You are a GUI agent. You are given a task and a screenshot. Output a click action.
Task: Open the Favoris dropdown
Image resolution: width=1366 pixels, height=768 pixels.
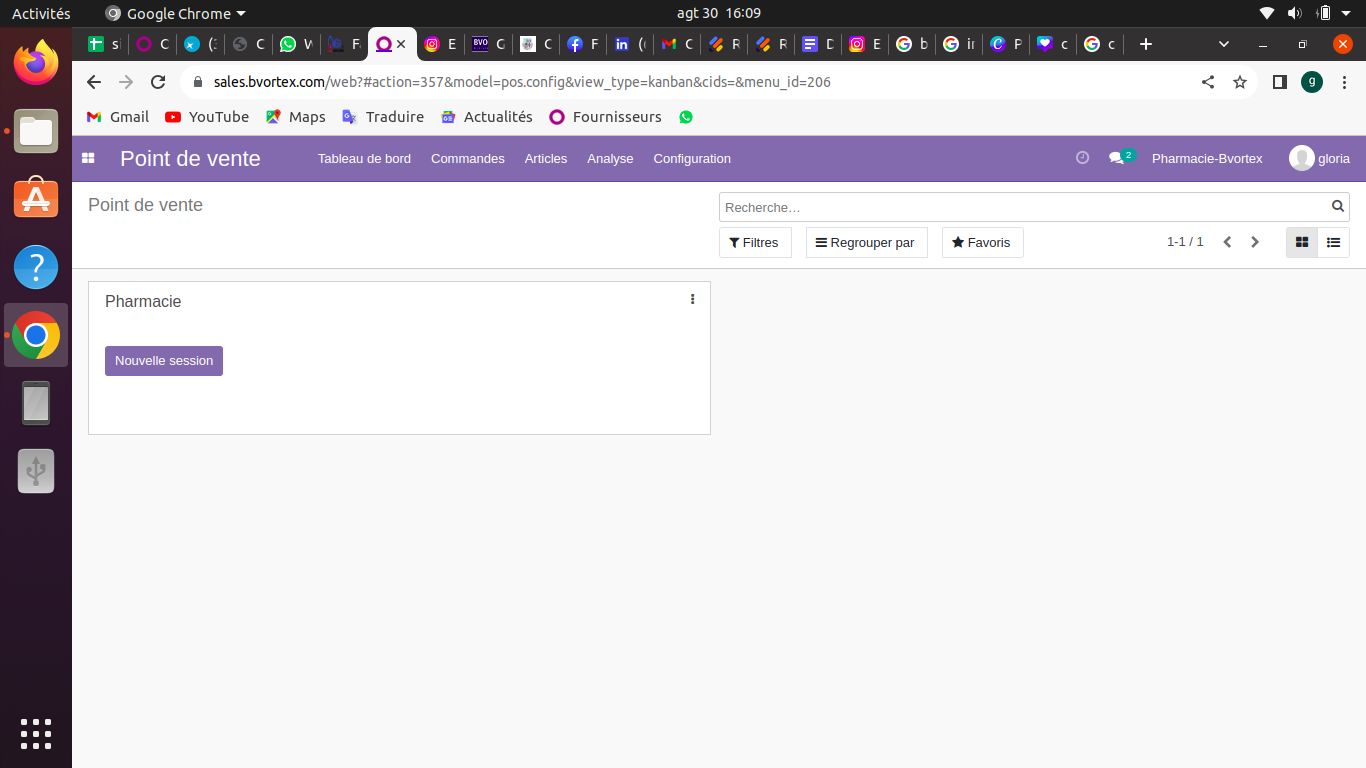(x=982, y=242)
